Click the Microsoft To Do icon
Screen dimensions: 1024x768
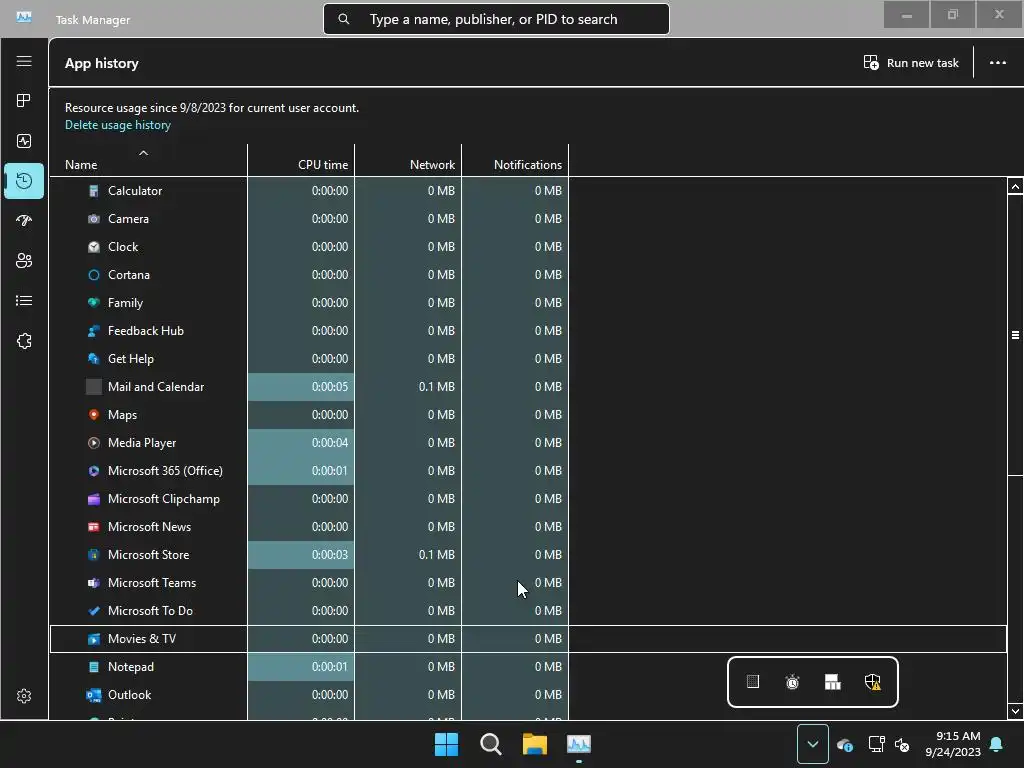[x=94, y=611]
